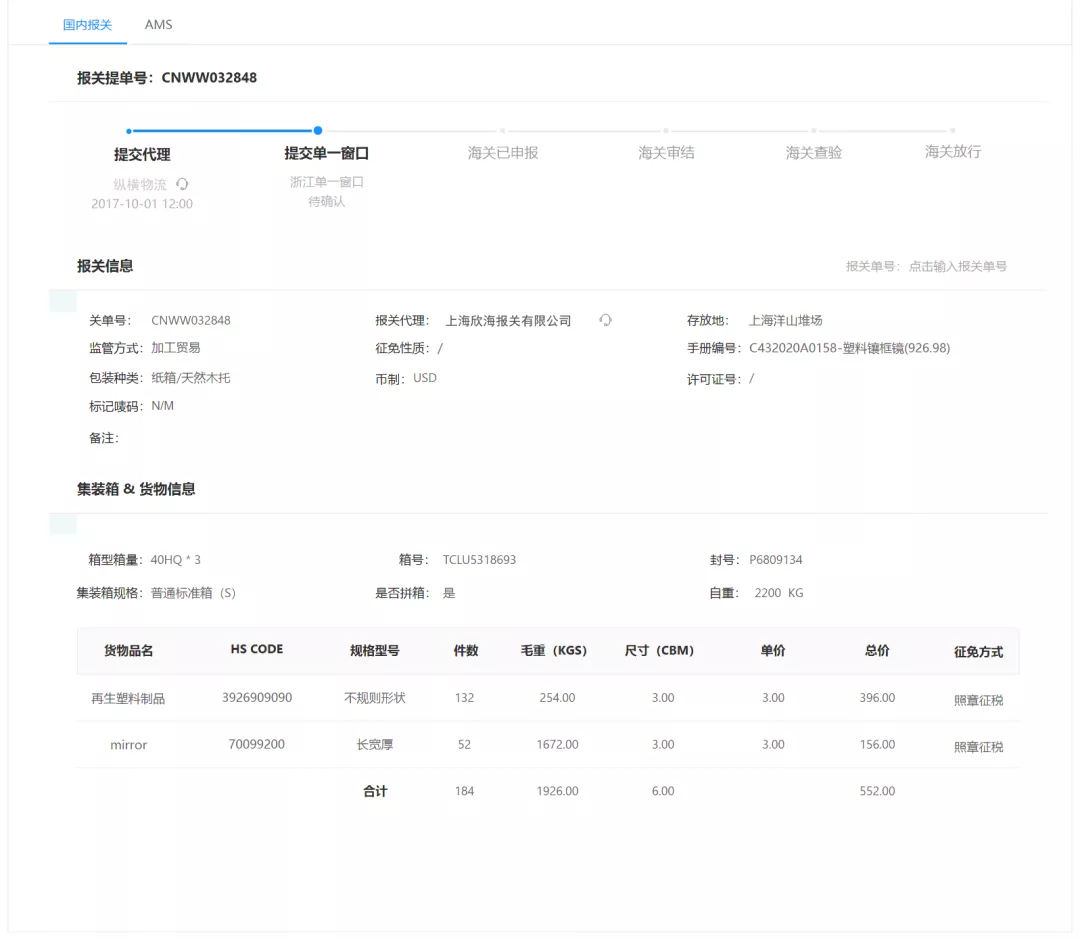This screenshot has height=940, width=1080.
Task: Click the refresh icon beside 上海欣海报关有限公司
Action: coord(603,320)
